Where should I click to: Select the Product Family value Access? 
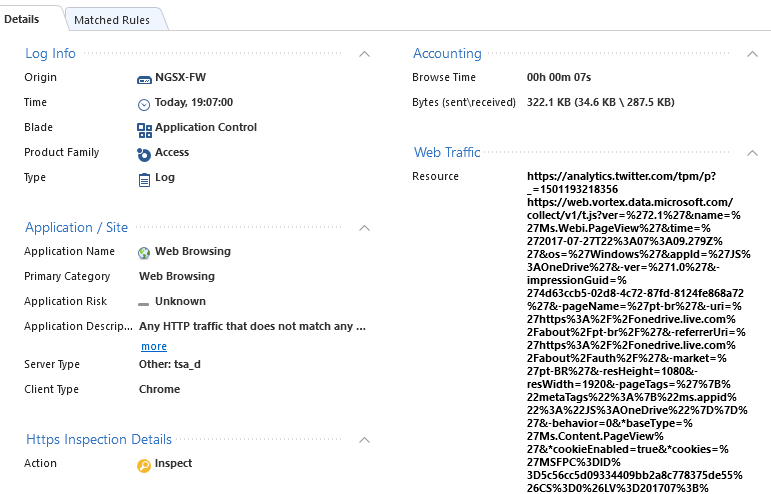click(x=172, y=152)
